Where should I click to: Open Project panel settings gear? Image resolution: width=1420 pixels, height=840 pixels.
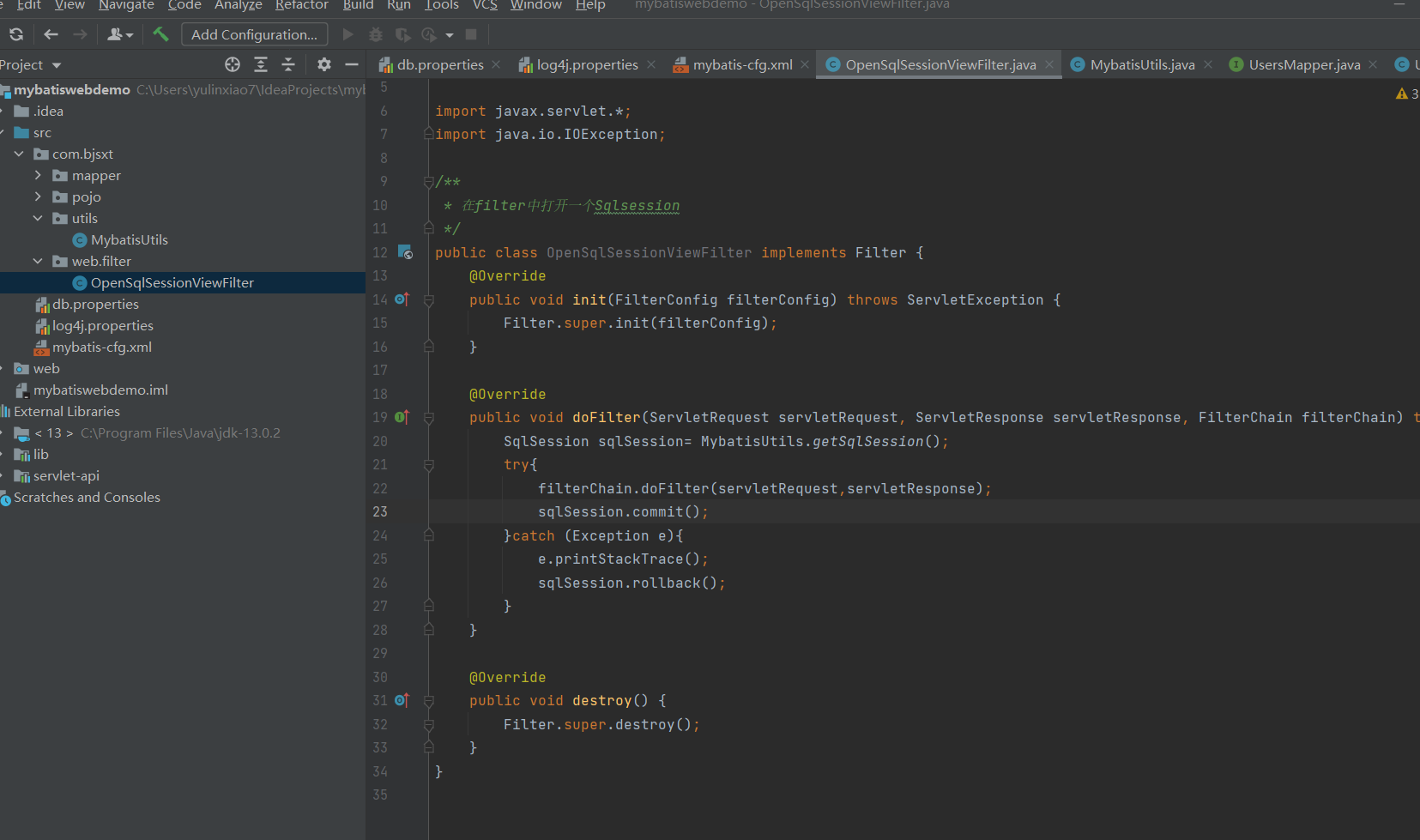tap(323, 64)
